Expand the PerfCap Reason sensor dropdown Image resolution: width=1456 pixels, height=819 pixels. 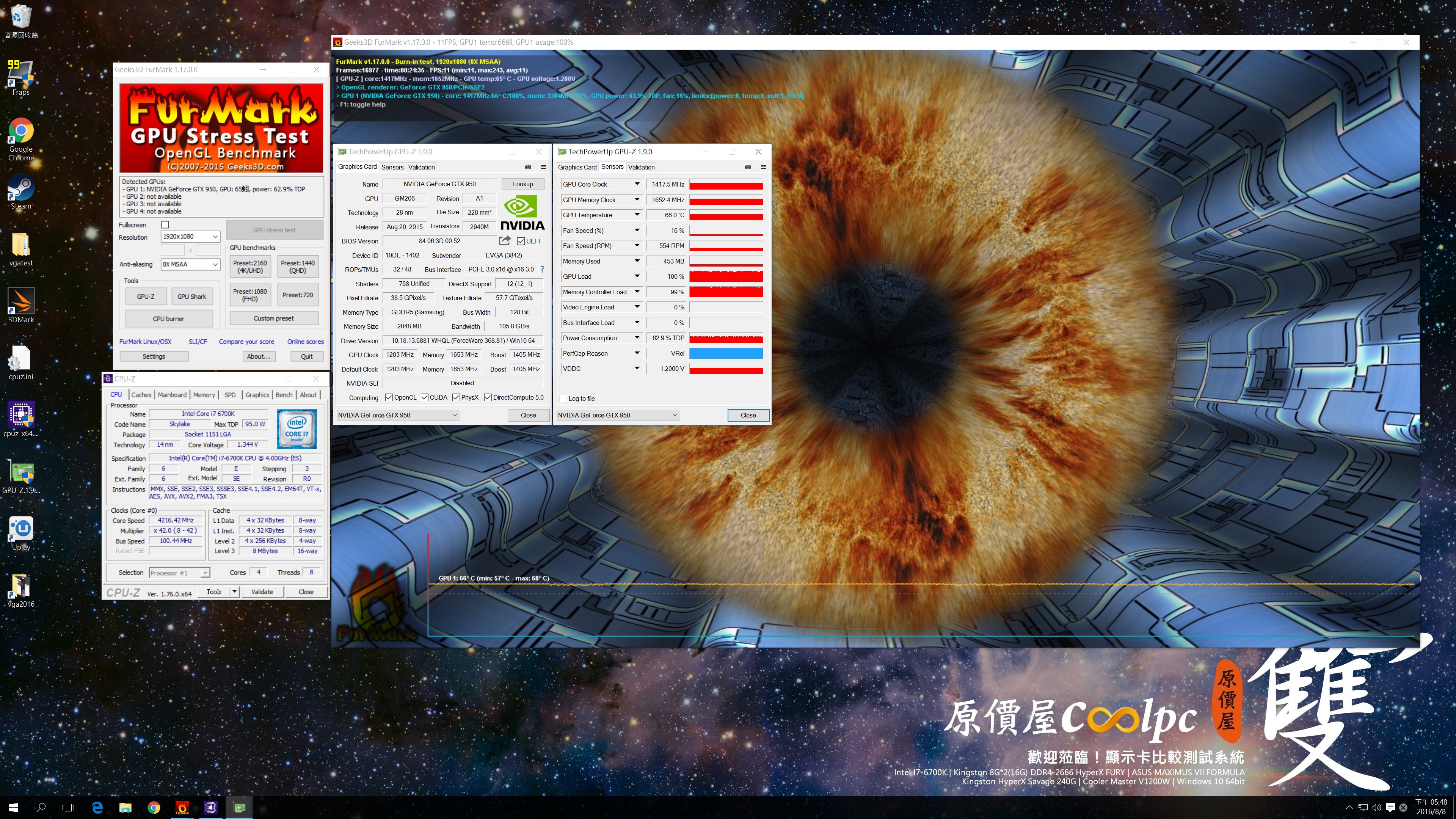pyautogui.click(x=637, y=353)
